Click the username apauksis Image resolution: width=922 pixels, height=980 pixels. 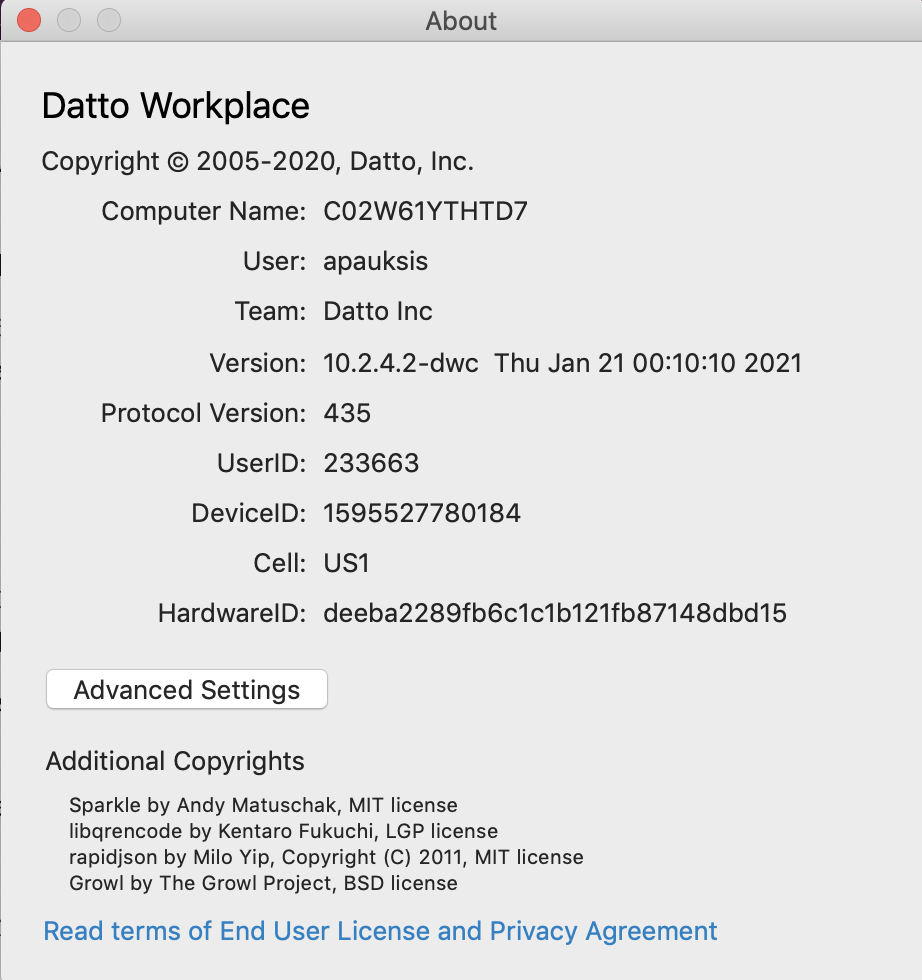click(376, 262)
